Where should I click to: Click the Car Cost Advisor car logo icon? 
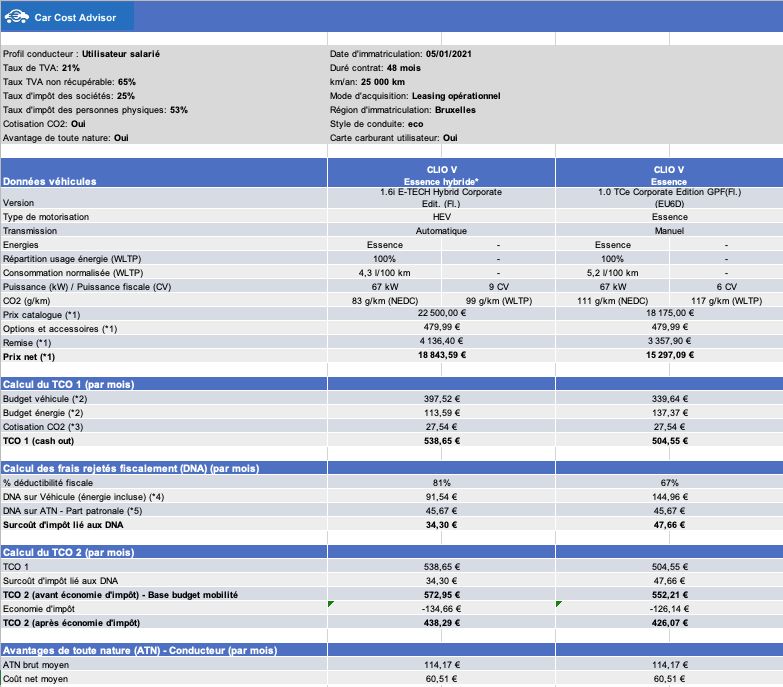point(16,17)
